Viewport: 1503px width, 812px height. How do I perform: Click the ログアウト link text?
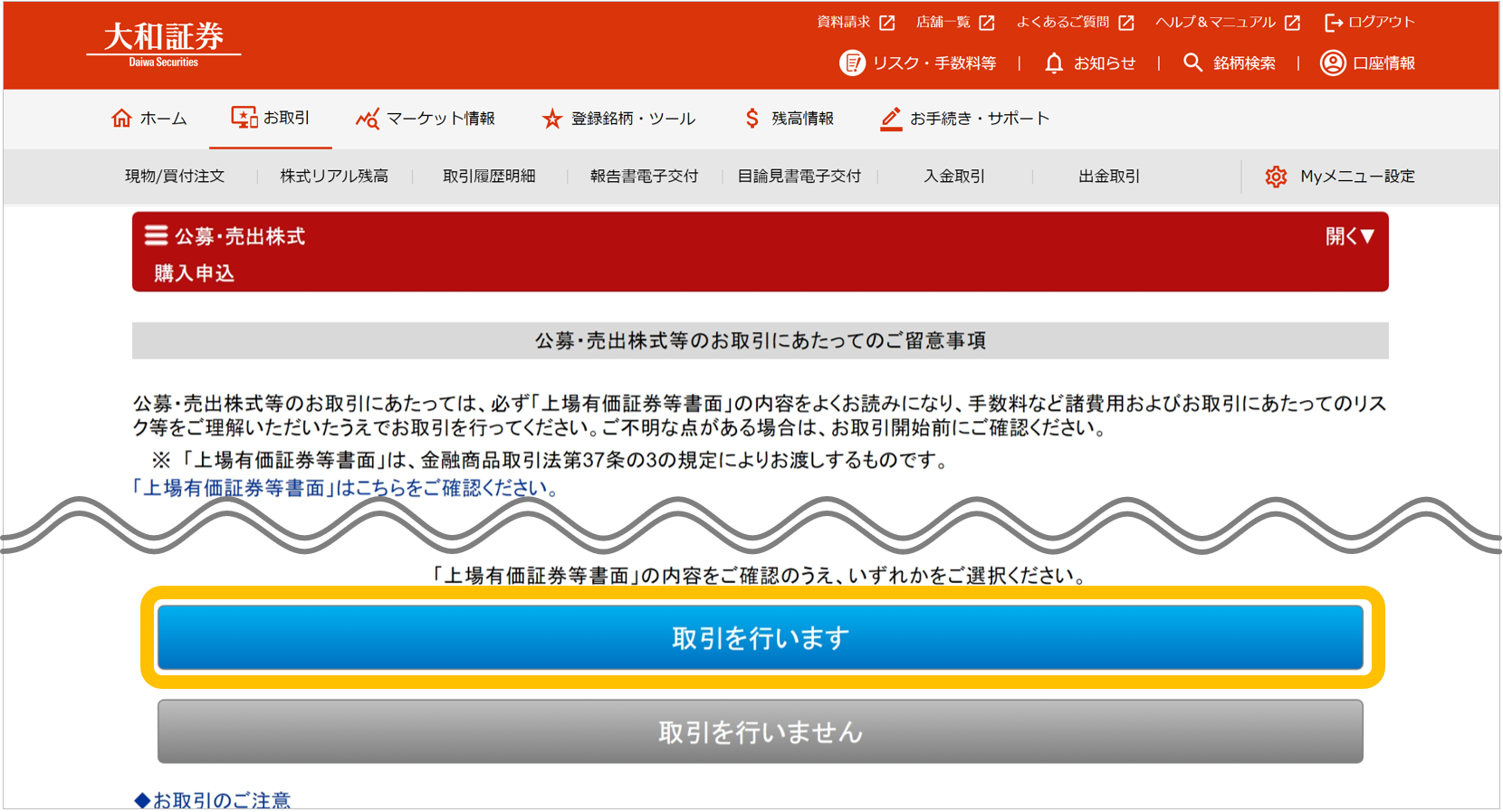[1382, 23]
